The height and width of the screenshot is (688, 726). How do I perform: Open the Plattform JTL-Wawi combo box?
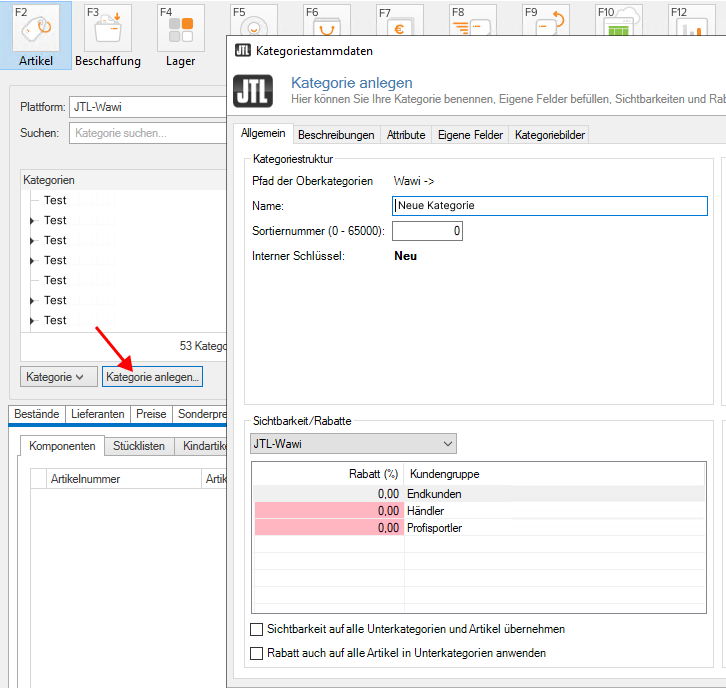pyautogui.click(x=148, y=107)
